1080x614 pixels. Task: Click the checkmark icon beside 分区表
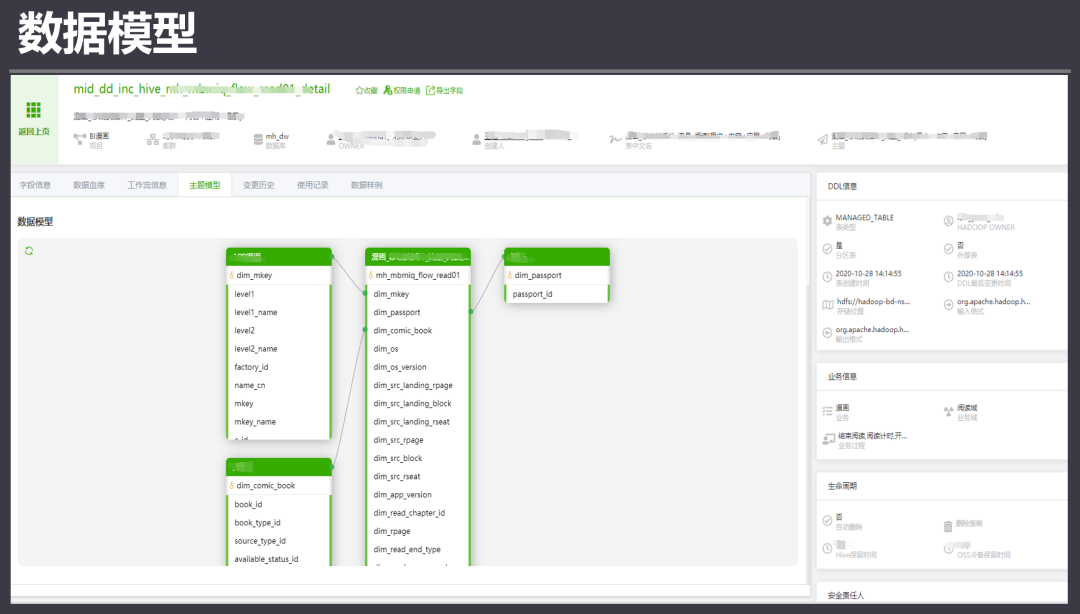(x=827, y=249)
